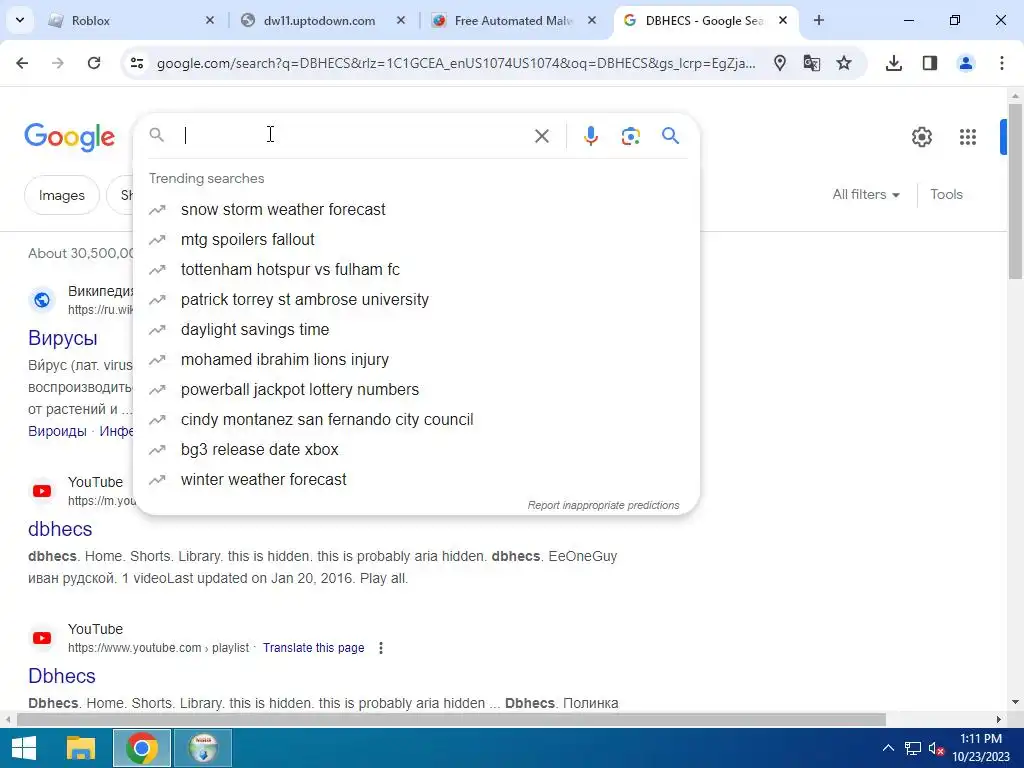Close the dw11.uptodown.com tab
The width and height of the screenshot is (1024, 768).
401,21
